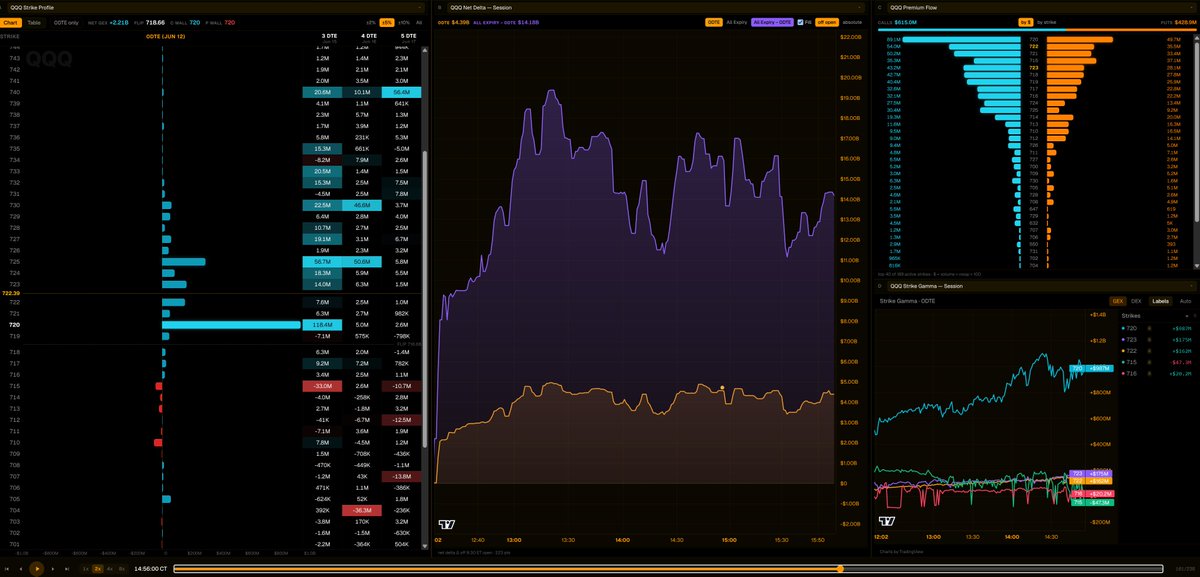Viewport: 1200px width, 577px height.
Task: Skip to the start of the replay
Action: [x=7, y=569]
